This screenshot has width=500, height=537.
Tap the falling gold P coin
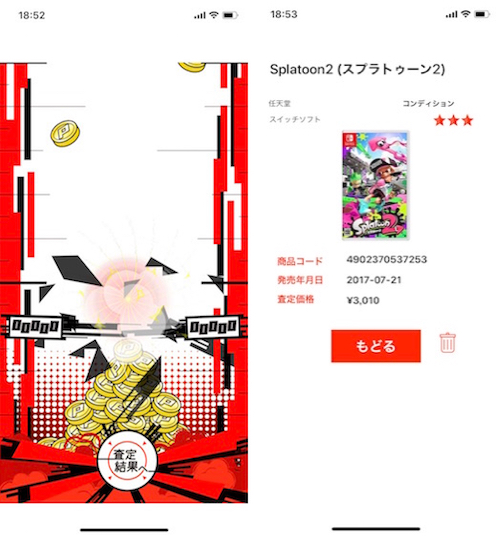coord(65,133)
